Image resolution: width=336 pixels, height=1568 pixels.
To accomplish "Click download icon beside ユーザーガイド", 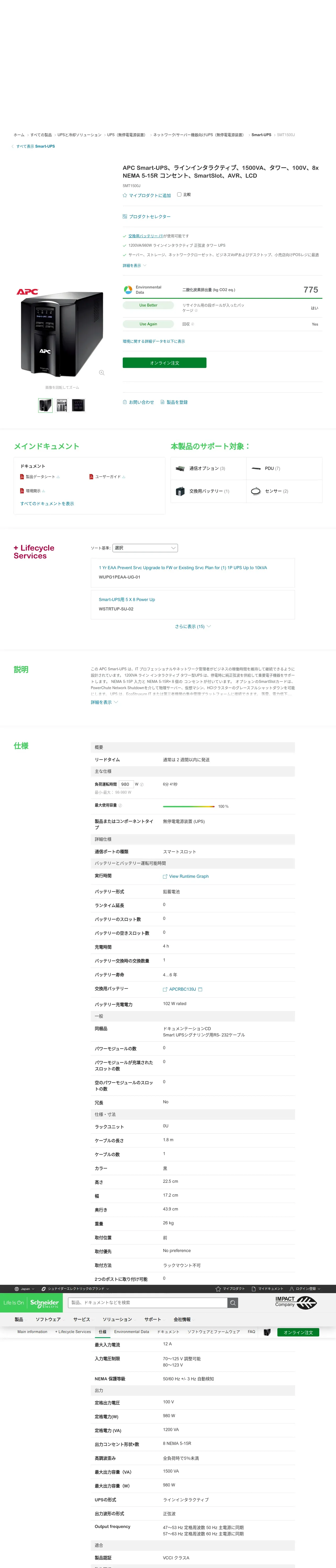I will (x=124, y=477).
